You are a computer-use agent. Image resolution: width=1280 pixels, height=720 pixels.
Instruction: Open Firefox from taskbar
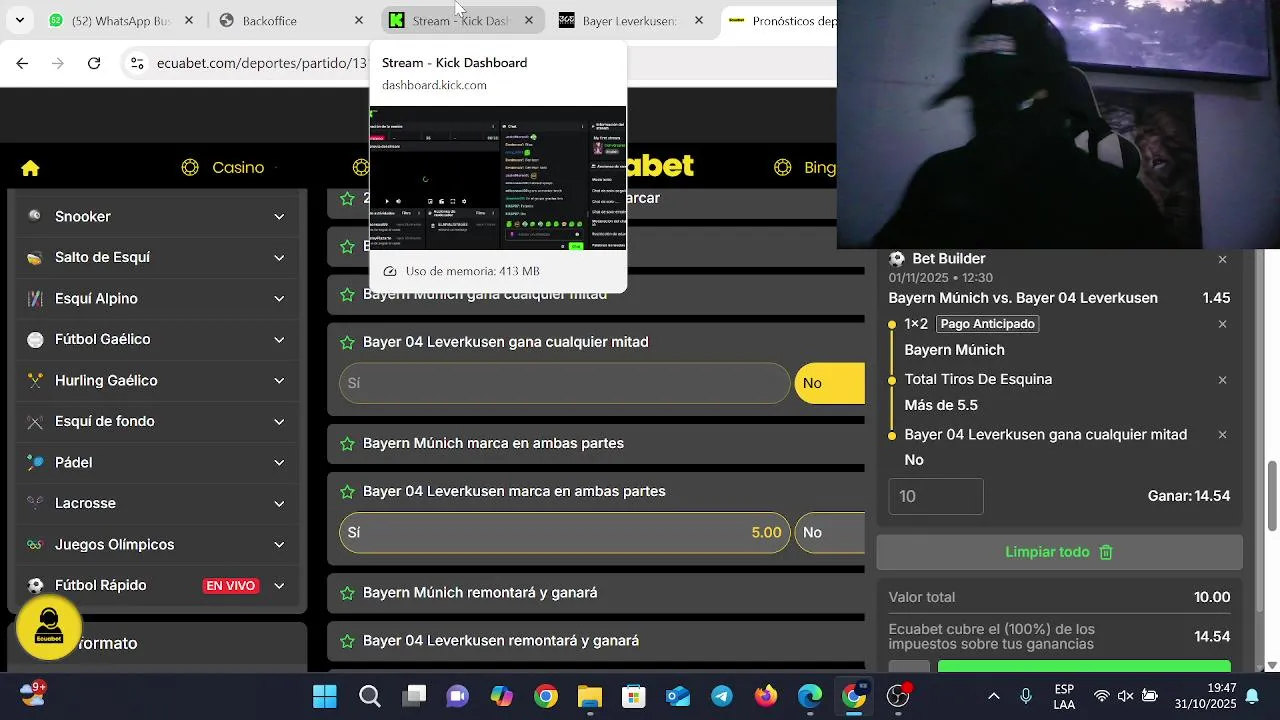click(x=766, y=696)
